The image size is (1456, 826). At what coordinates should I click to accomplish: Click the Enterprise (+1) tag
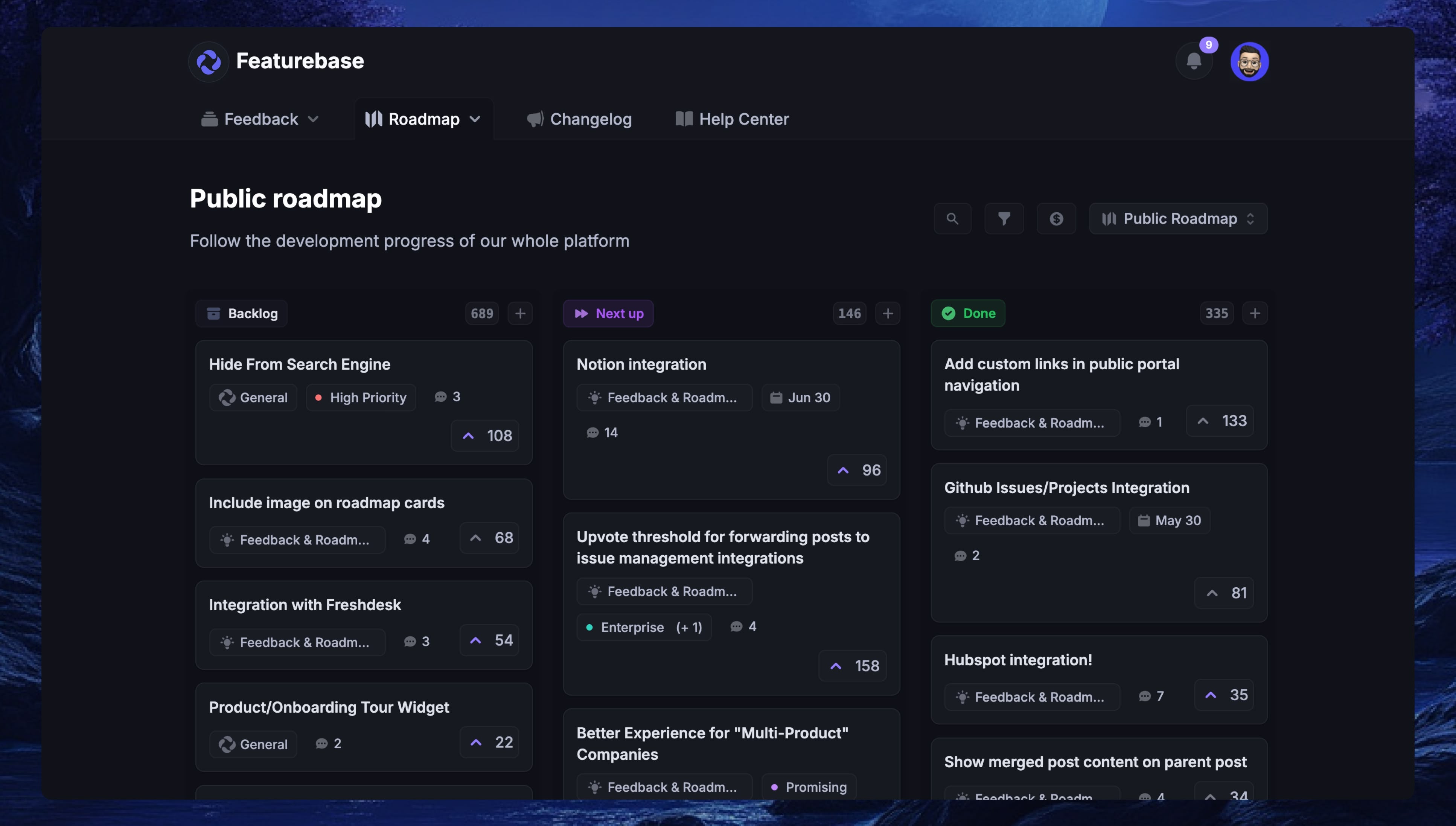[644, 628]
